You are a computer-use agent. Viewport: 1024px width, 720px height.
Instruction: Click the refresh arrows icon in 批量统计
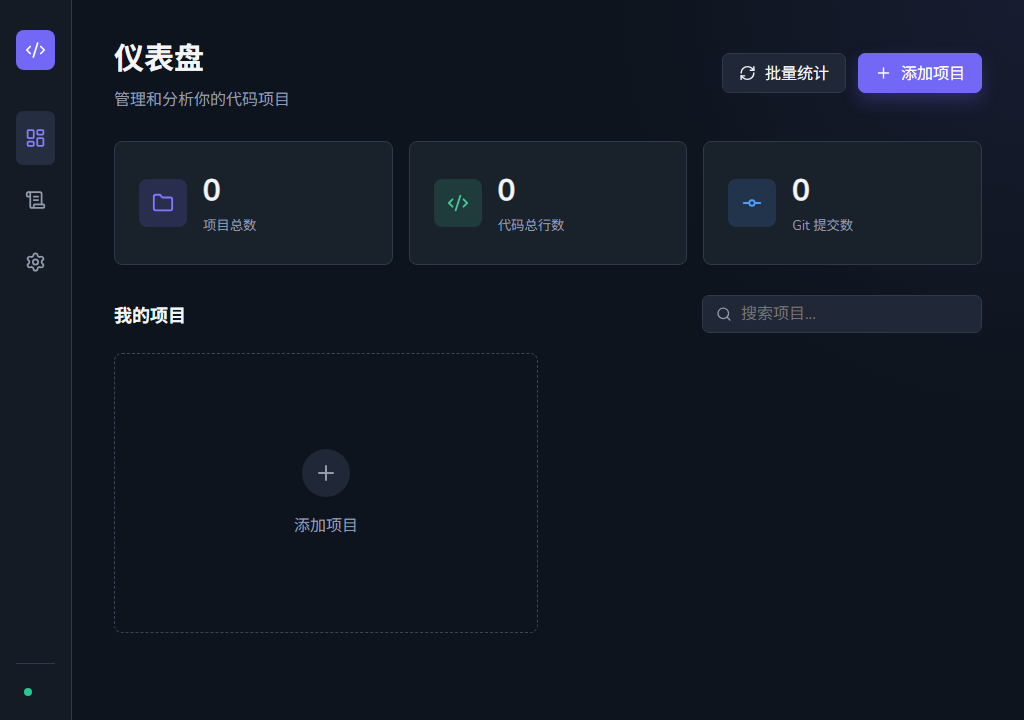[747, 73]
